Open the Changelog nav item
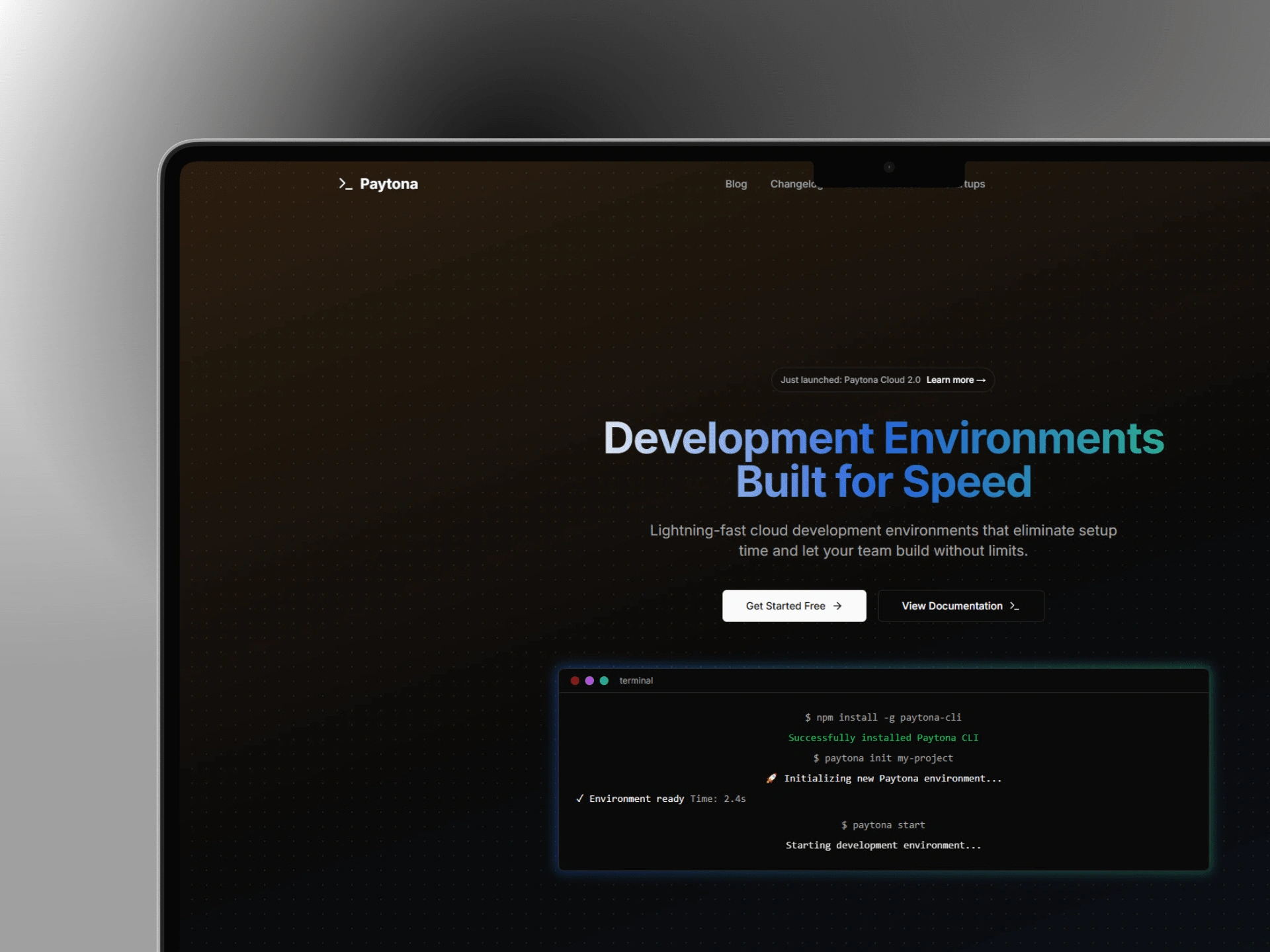 pos(795,184)
